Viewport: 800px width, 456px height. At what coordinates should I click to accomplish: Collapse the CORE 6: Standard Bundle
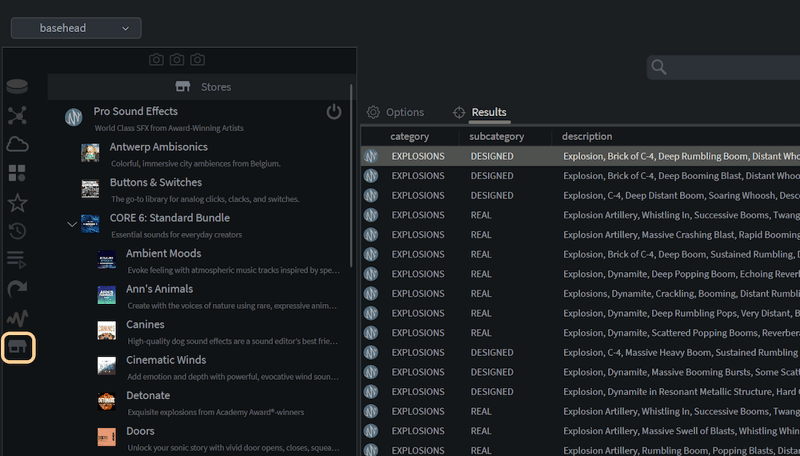click(x=71, y=224)
